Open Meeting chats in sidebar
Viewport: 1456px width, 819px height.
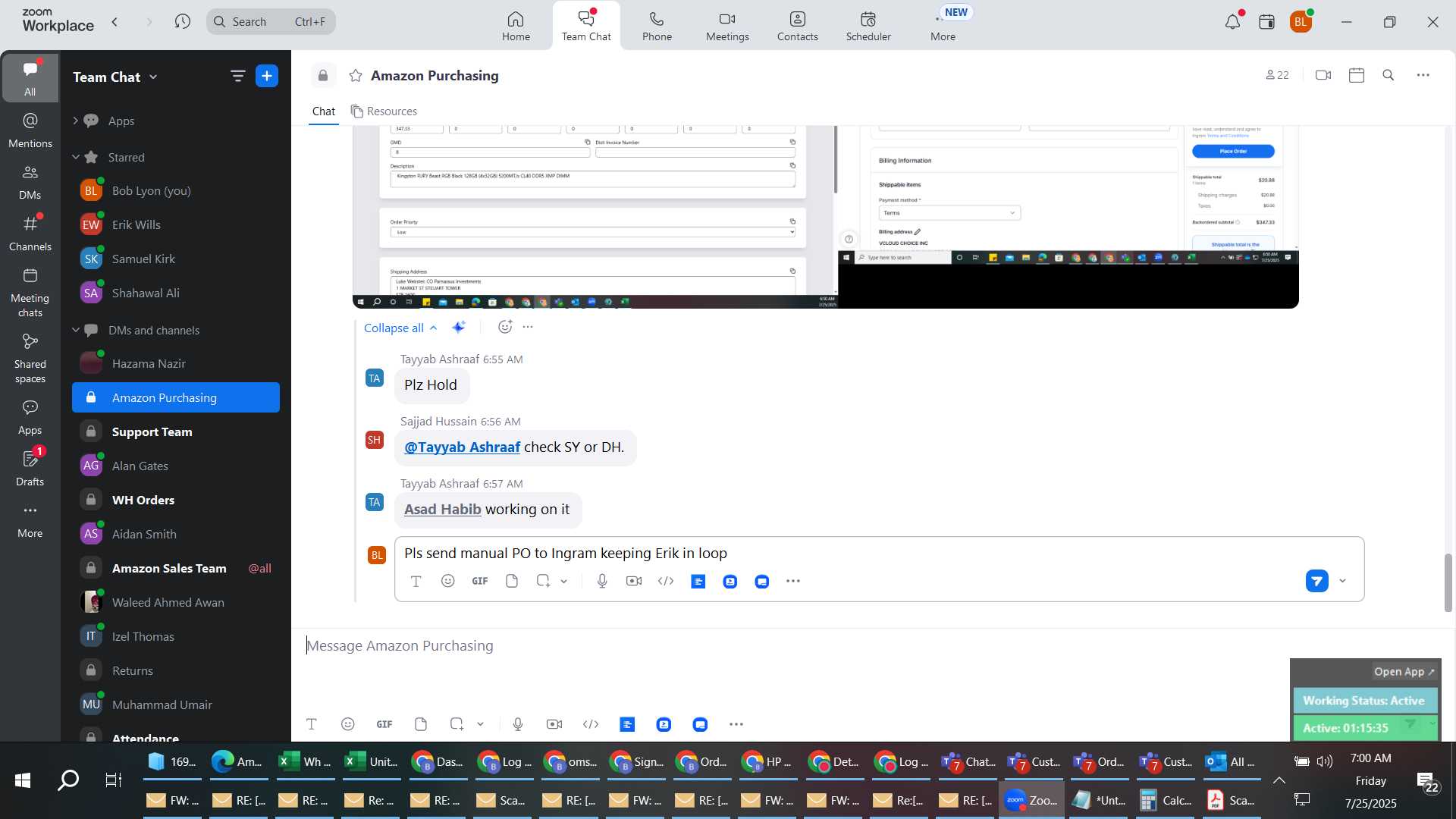click(30, 293)
